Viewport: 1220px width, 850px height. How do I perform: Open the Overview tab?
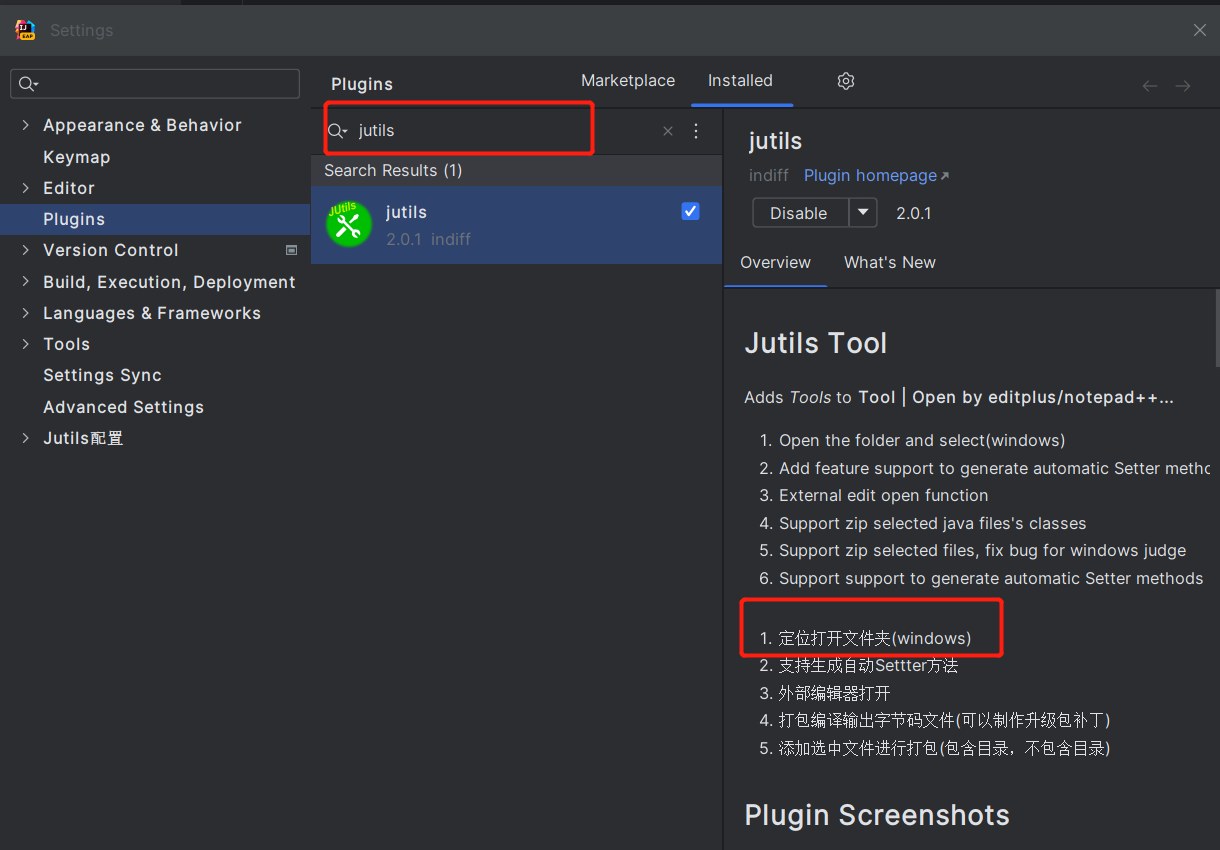(x=775, y=263)
